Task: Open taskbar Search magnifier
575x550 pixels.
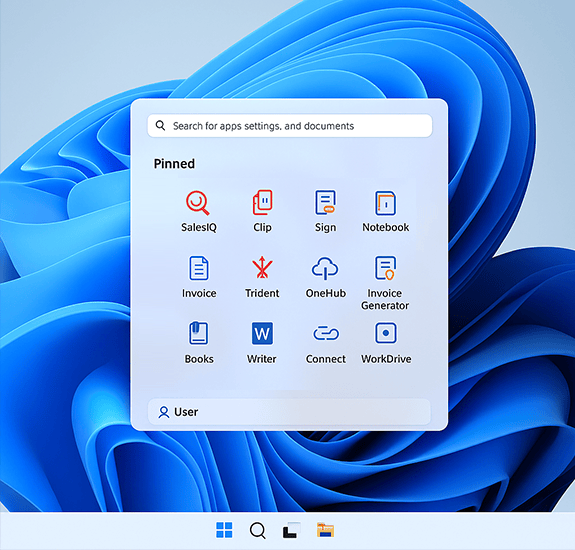Action: [x=257, y=530]
